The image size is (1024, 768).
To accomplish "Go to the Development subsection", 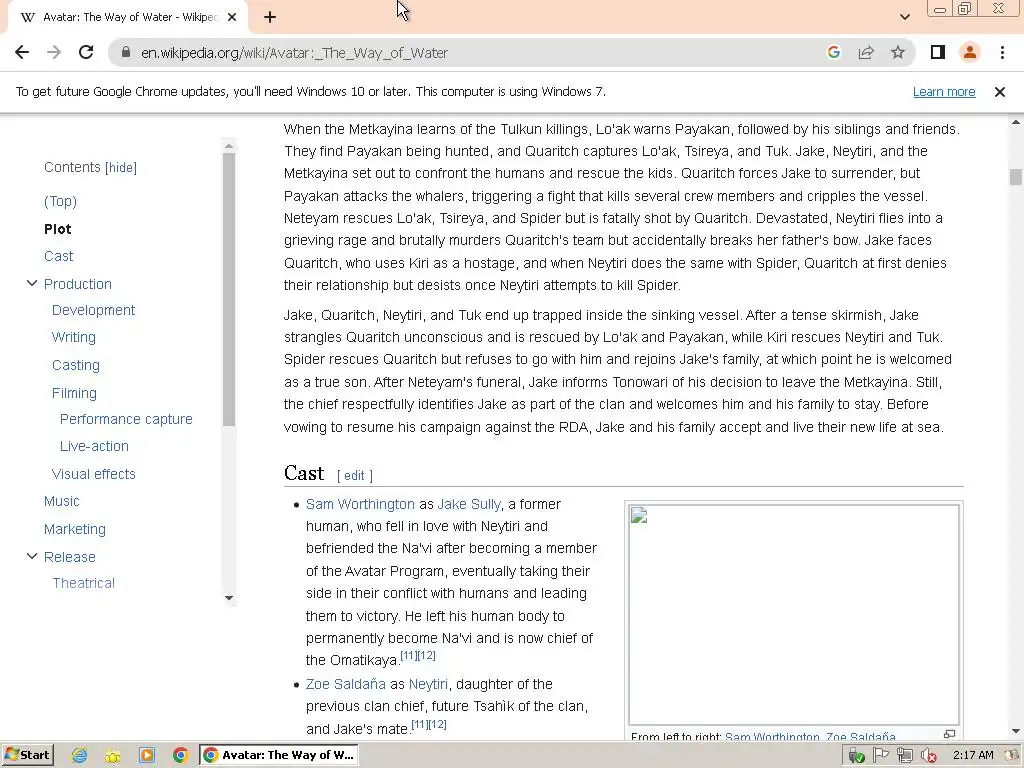I will click(93, 310).
